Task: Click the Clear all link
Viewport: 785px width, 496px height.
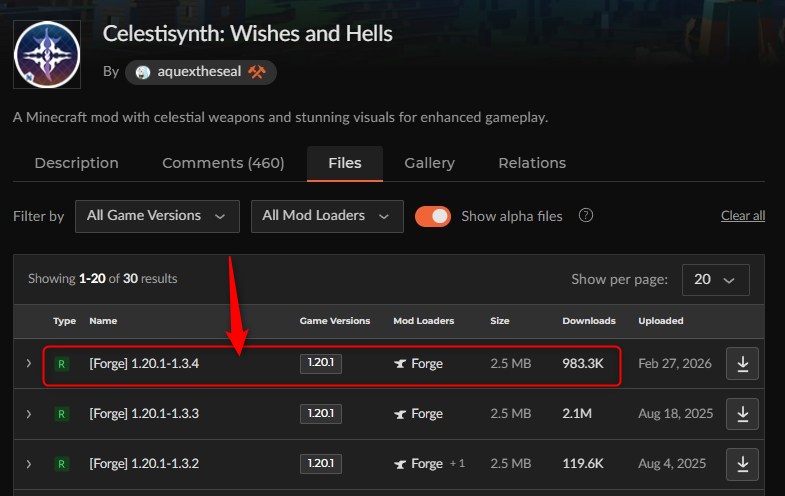Action: [743, 216]
